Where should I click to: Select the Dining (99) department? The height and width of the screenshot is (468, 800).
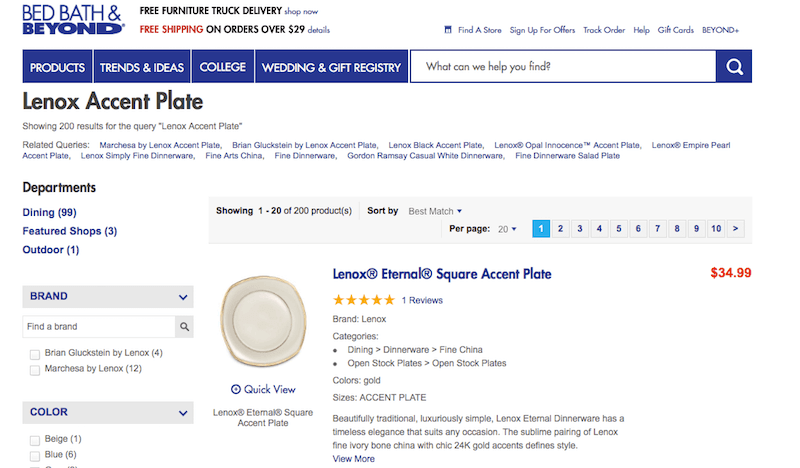tap(49, 212)
